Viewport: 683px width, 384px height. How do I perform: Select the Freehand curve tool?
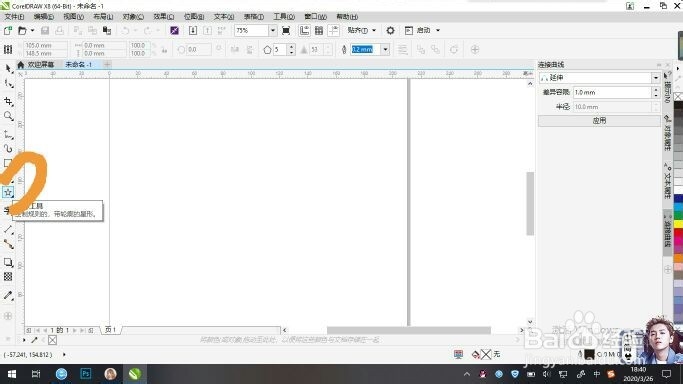[8, 135]
